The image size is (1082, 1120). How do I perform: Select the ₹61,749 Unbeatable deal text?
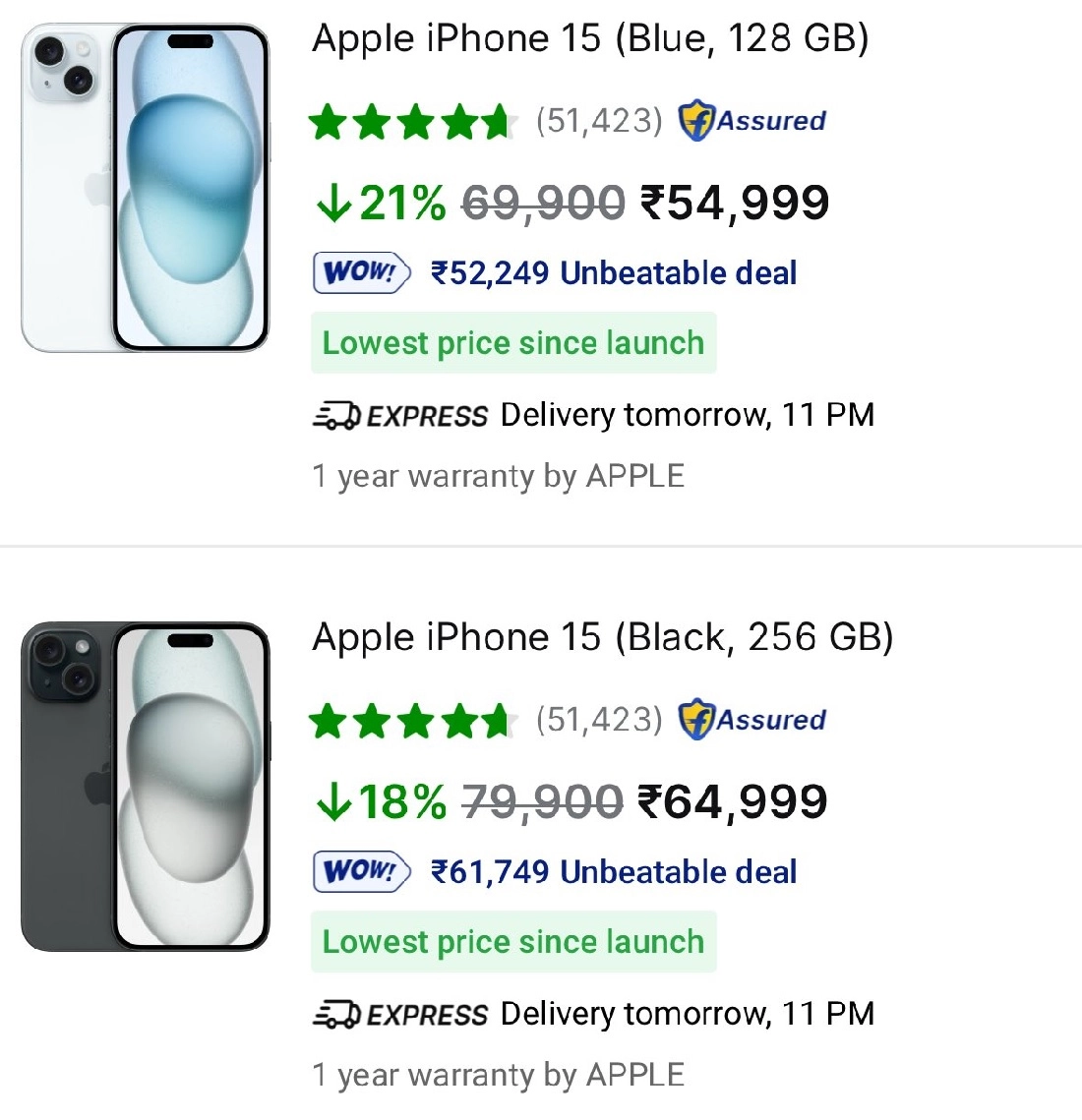pyautogui.click(x=614, y=872)
